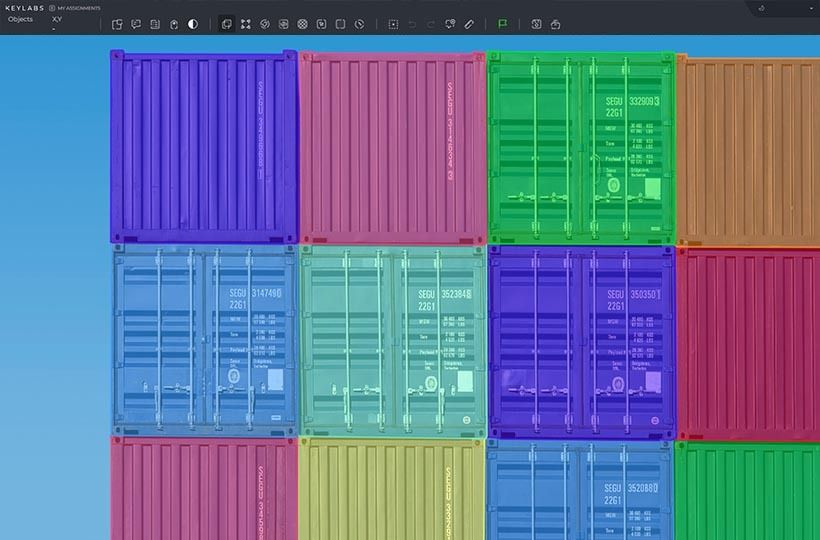Click the dotted-square selection icon
This screenshot has width=820, height=540.
(393, 24)
